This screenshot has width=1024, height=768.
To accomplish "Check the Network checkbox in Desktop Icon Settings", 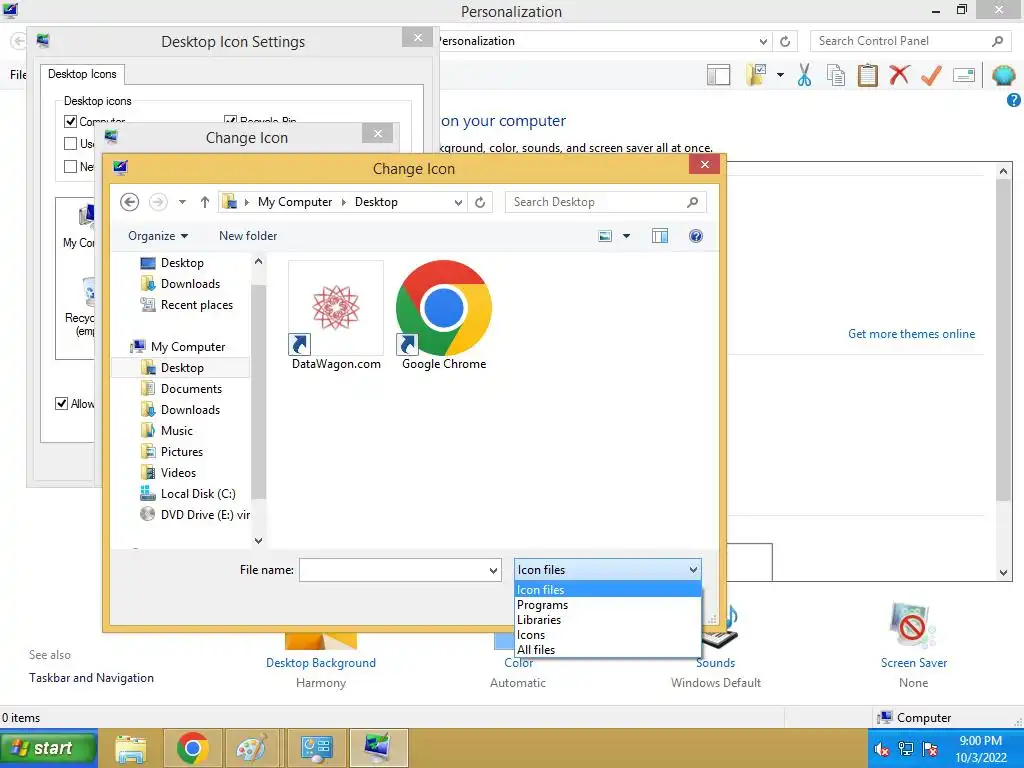I will (x=71, y=167).
